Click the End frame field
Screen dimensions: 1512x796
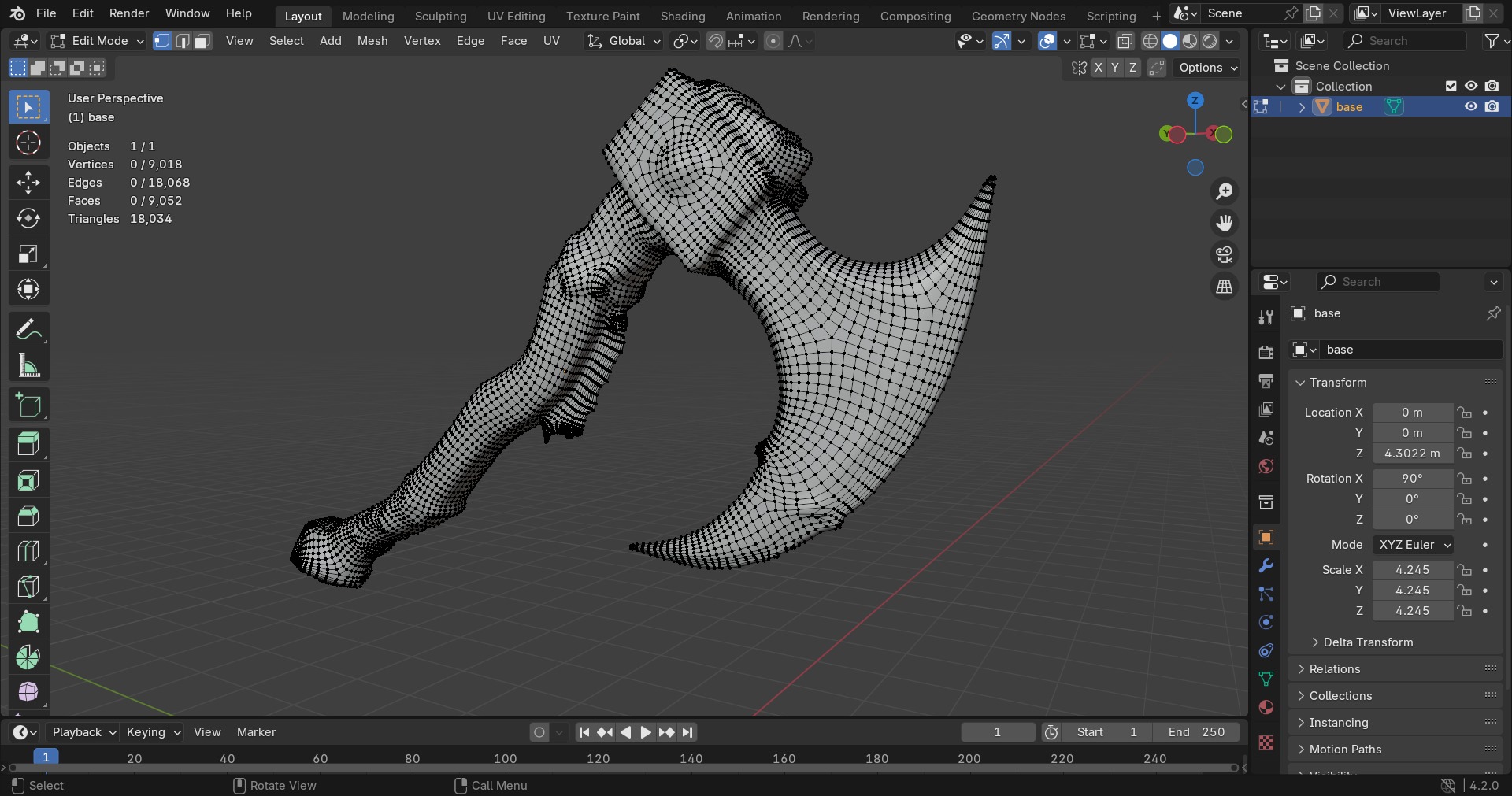point(1196,732)
